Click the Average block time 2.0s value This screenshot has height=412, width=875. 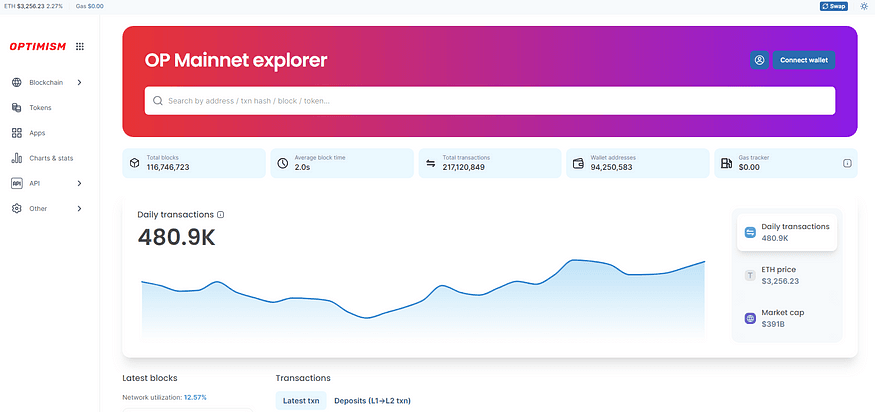tap(301, 167)
